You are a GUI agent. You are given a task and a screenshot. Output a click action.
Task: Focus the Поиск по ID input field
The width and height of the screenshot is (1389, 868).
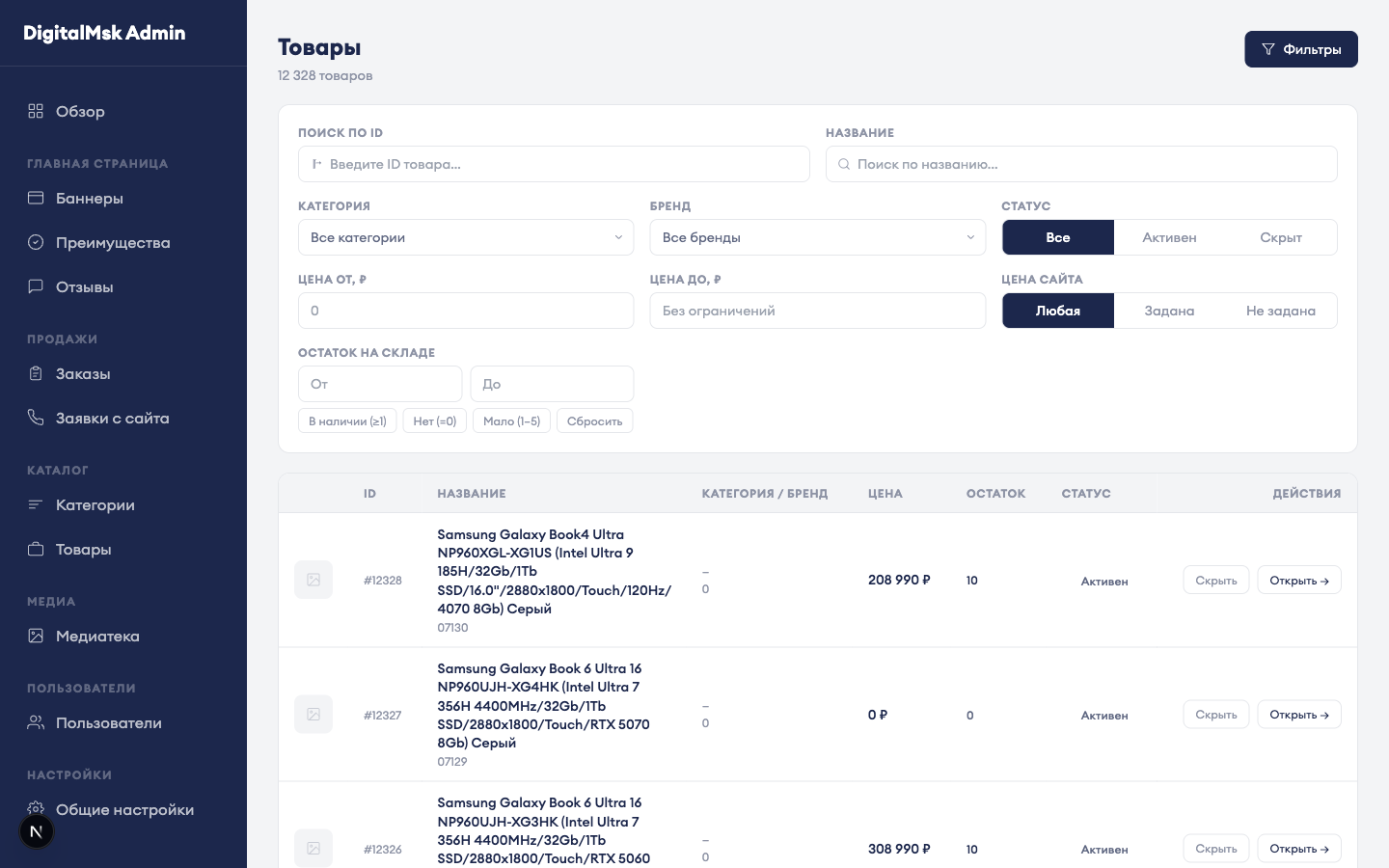point(554,164)
